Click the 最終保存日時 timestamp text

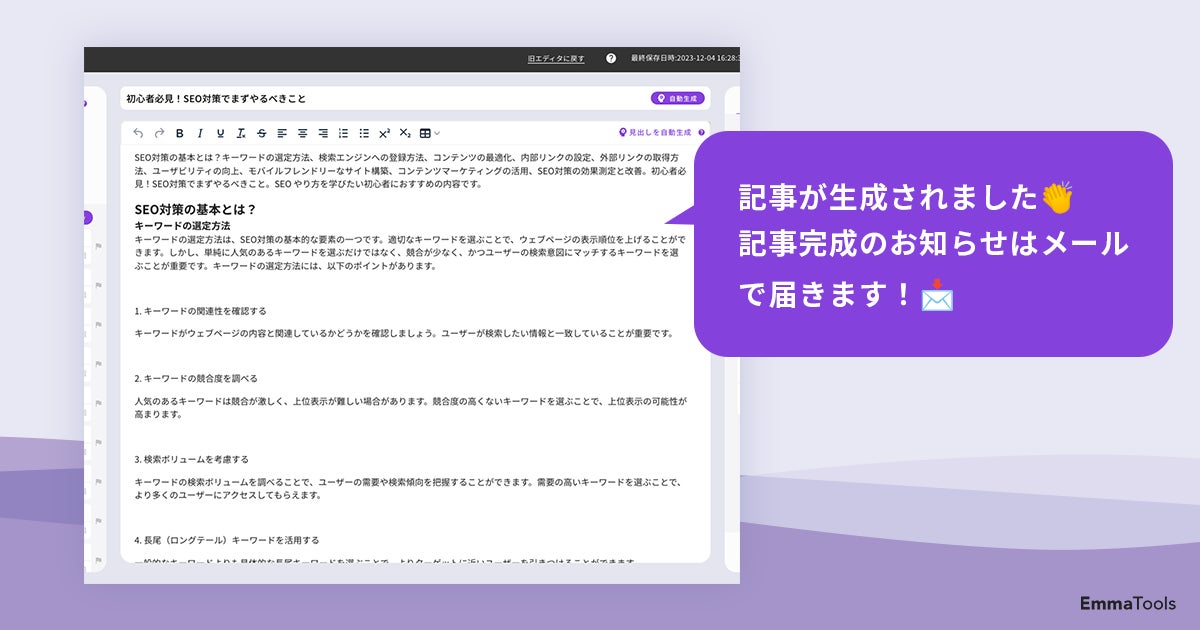click(x=685, y=58)
